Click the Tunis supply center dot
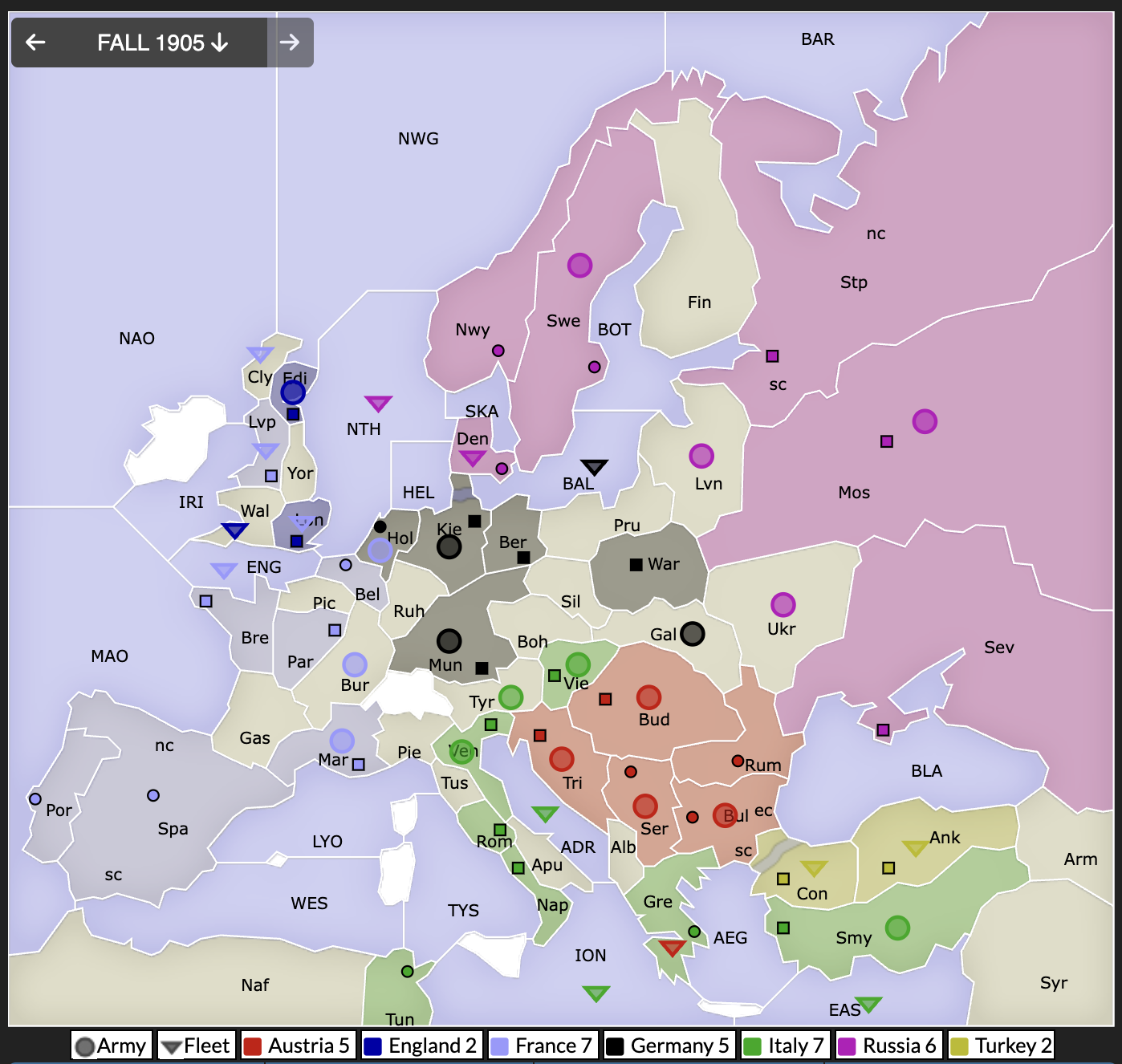The width and height of the screenshot is (1122, 1064). 407,972
